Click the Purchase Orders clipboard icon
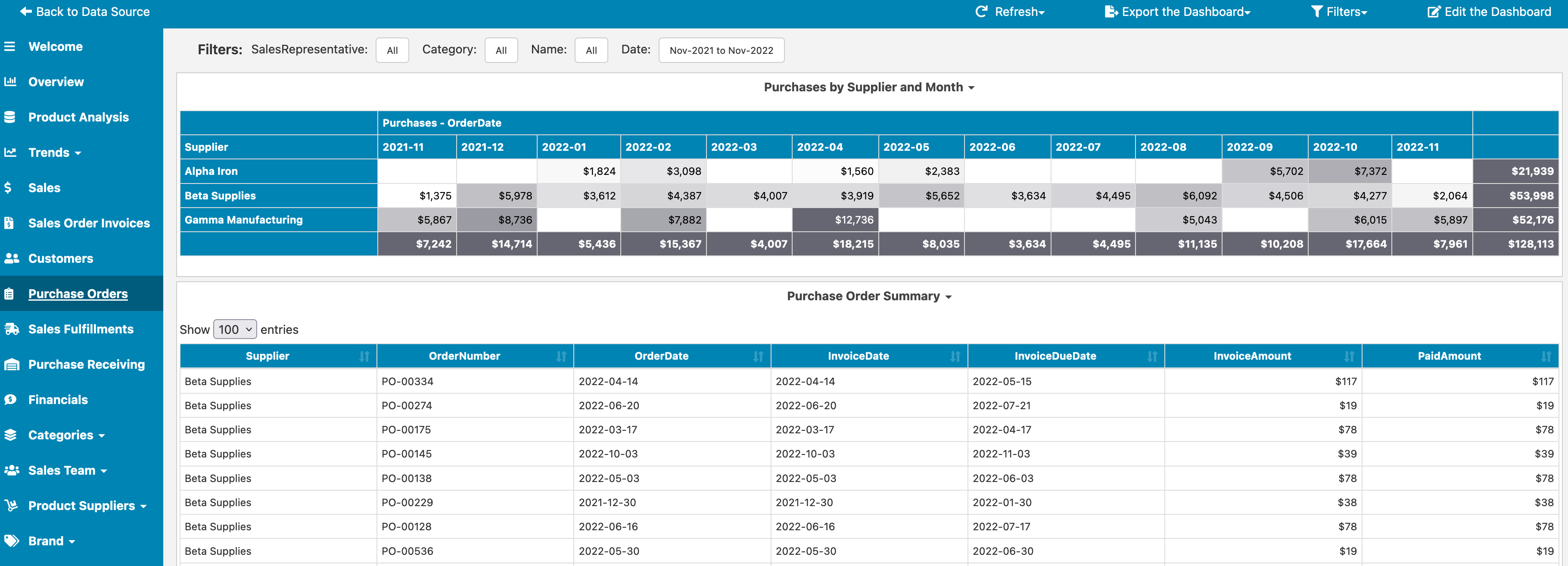The width and height of the screenshot is (1568, 566). pyautogui.click(x=9, y=293)
